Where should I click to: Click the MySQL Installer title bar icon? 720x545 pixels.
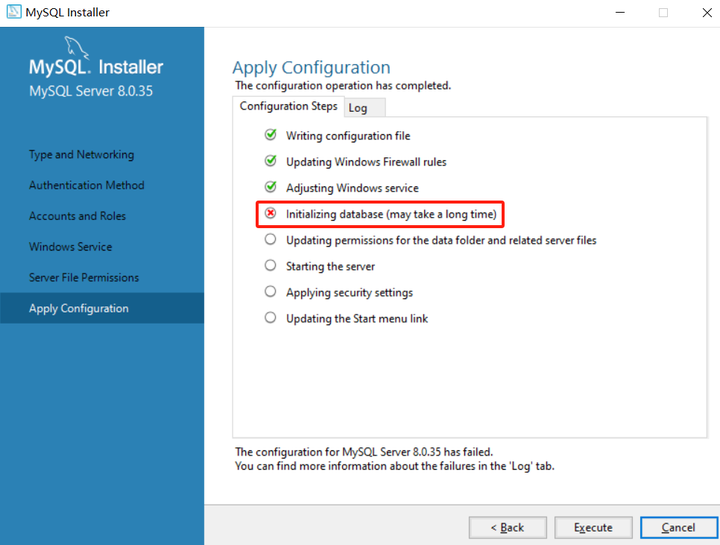tap(14, 11)
